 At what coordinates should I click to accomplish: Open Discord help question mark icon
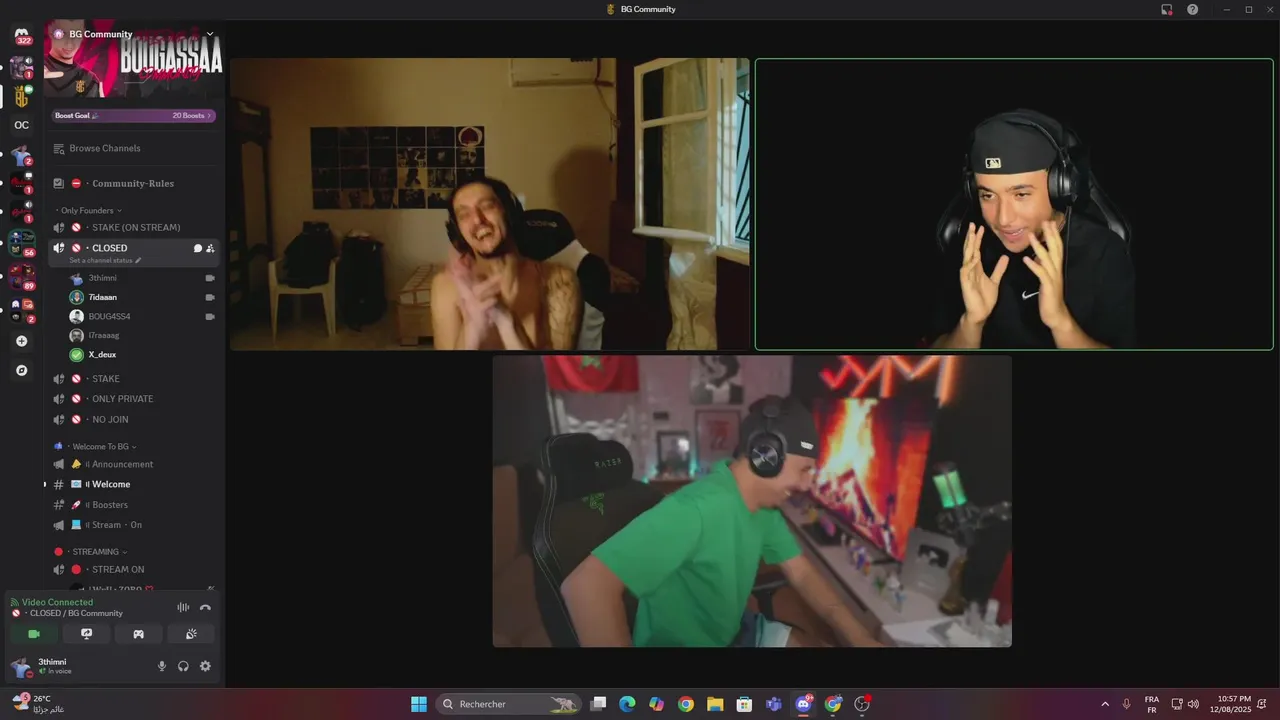point(1192,9)
